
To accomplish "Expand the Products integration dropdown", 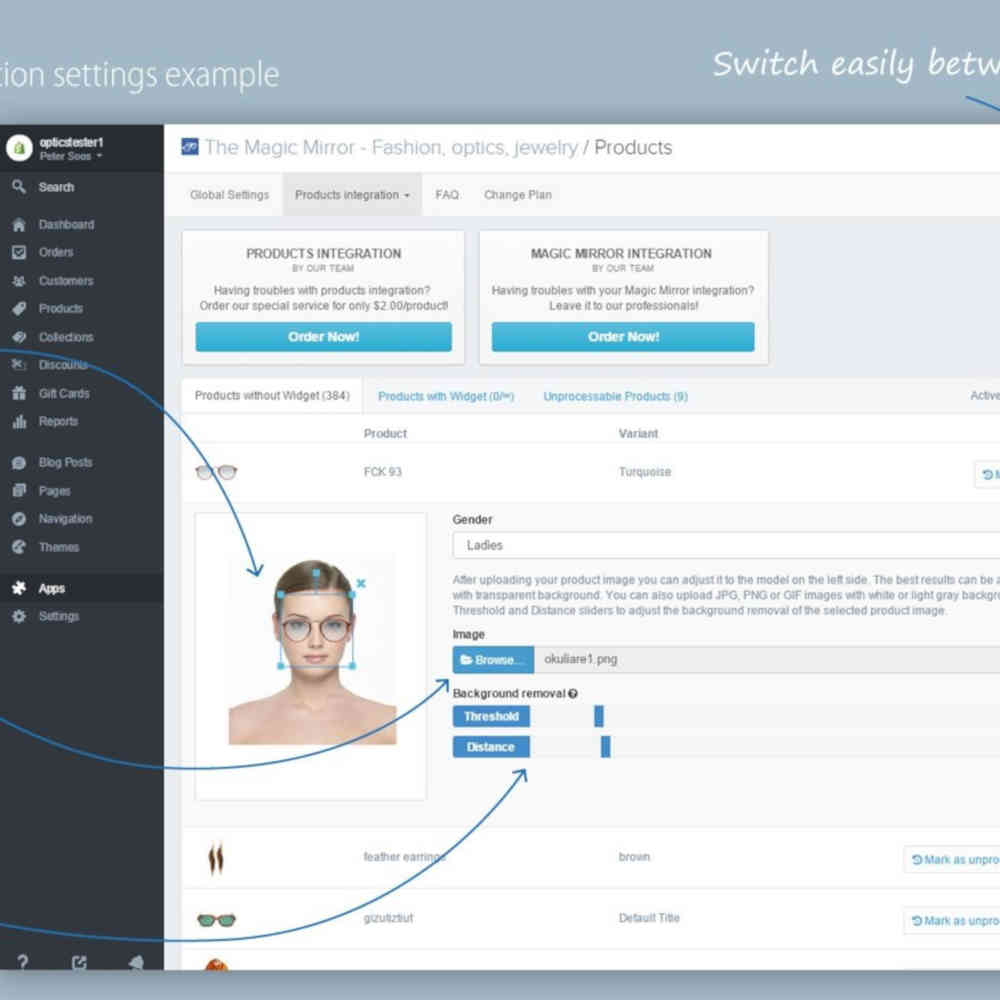I will [x=352, y=195].
